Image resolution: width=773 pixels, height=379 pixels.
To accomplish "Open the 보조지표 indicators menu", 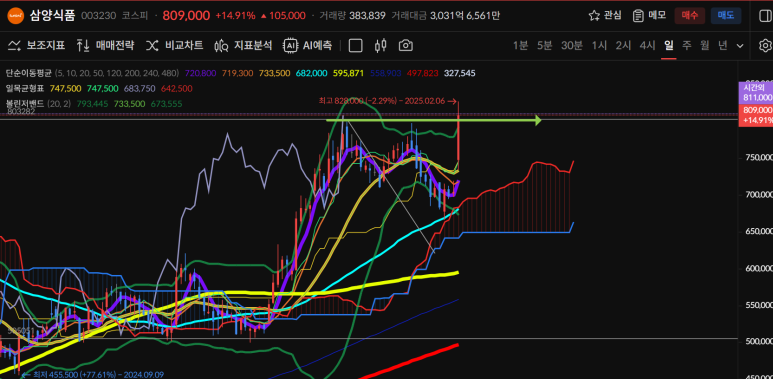I will point(36,46).
